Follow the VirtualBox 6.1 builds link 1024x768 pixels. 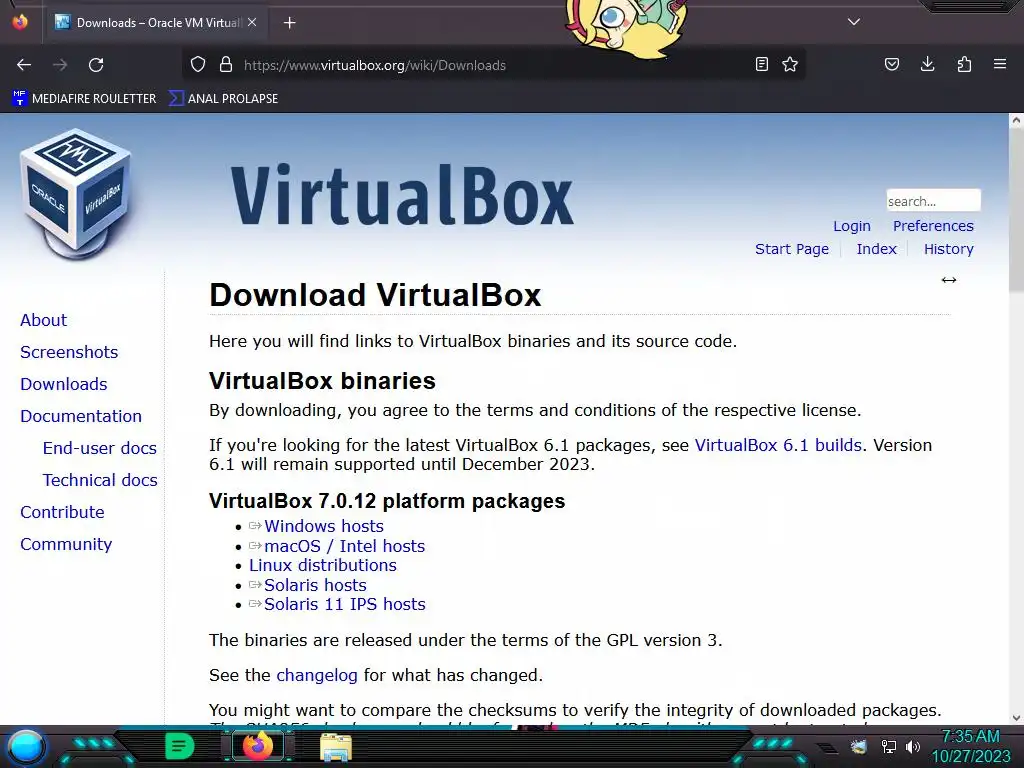coord(778,445)
